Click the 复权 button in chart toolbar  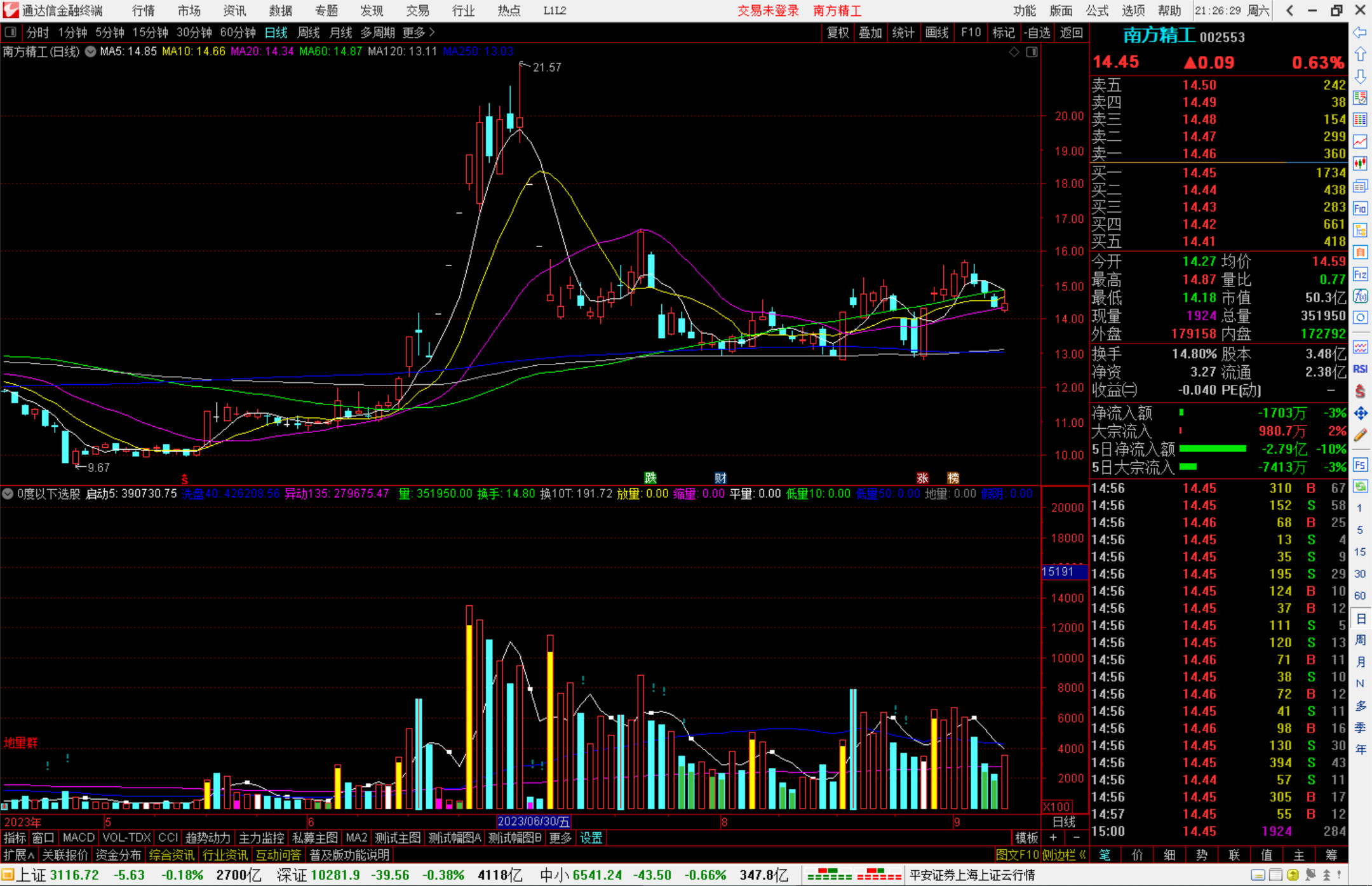[x=838, y=32]
